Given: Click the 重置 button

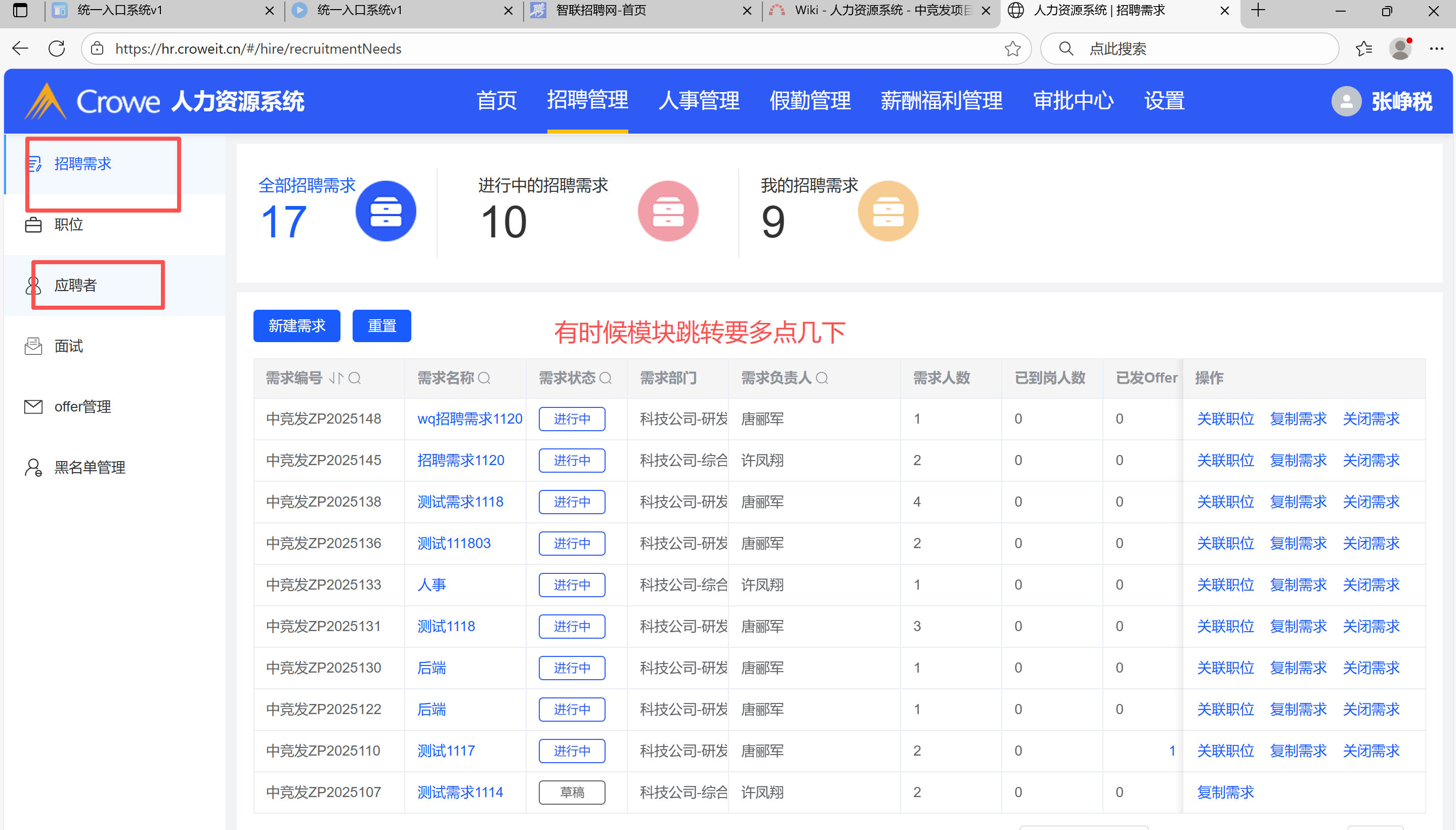Looking at the screenshot, I should click(381, 326).
